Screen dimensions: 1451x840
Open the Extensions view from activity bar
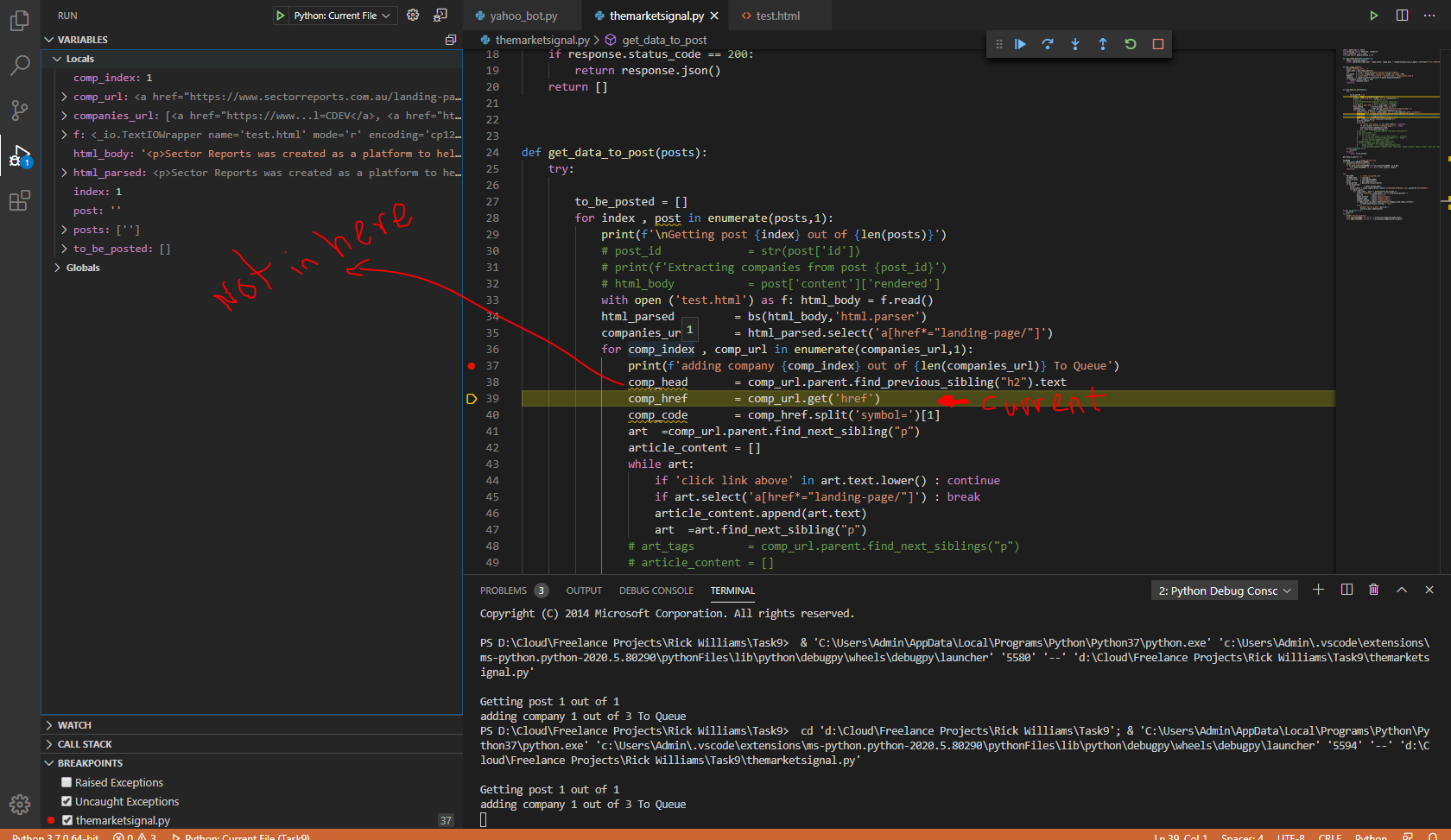tap(20, 200)
